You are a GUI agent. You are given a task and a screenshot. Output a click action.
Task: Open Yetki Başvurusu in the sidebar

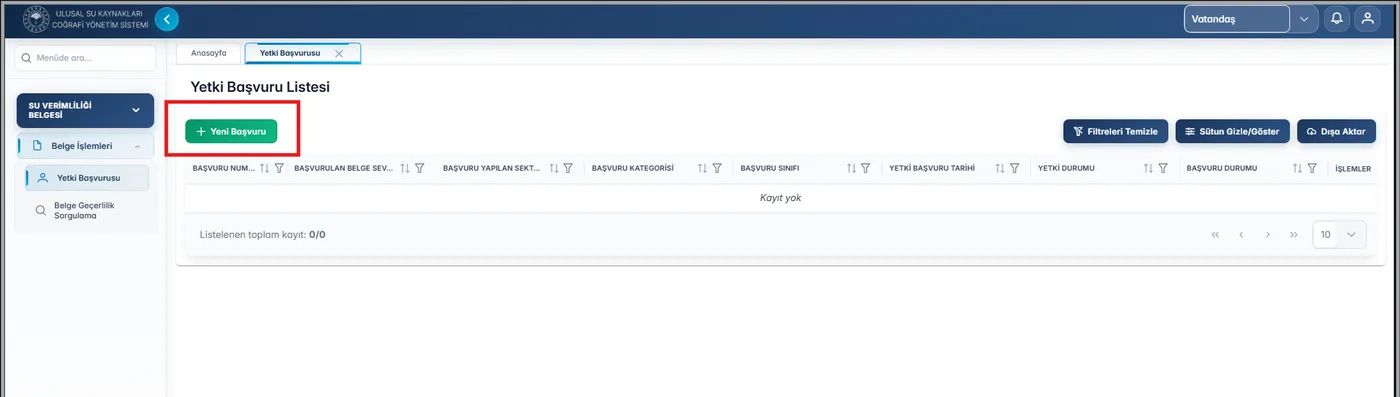coord(88,178)
